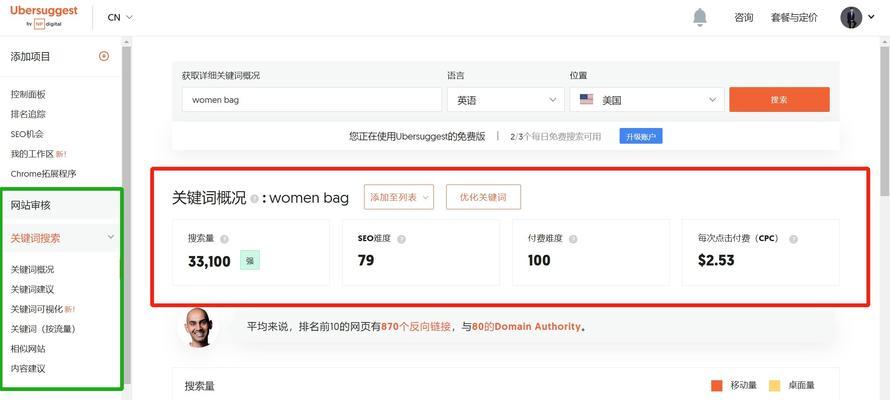
Task: Go to 排名追踪 in sidebar
Action: 28,114
